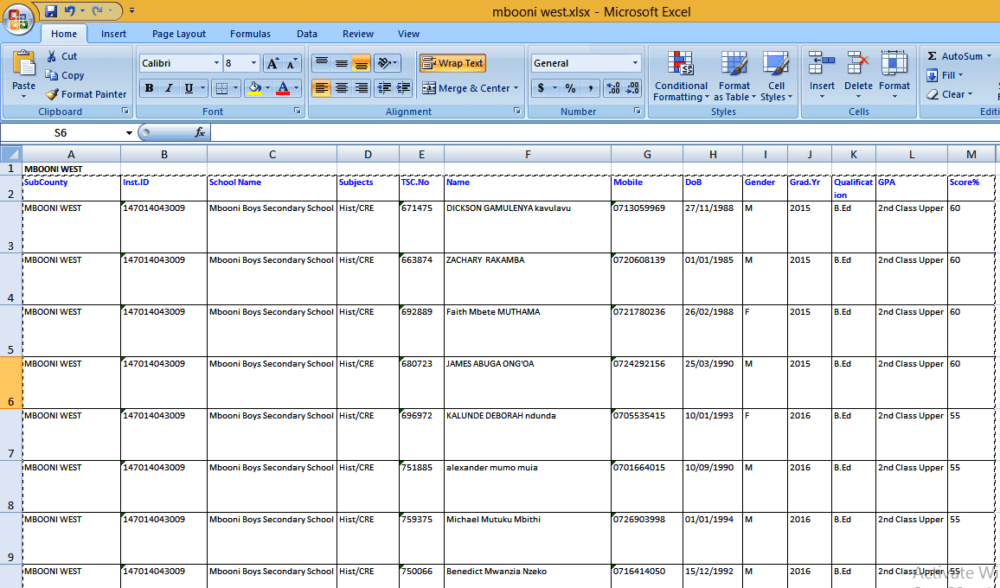
Task: Increase the cell indent
Action: click(404, 88)
